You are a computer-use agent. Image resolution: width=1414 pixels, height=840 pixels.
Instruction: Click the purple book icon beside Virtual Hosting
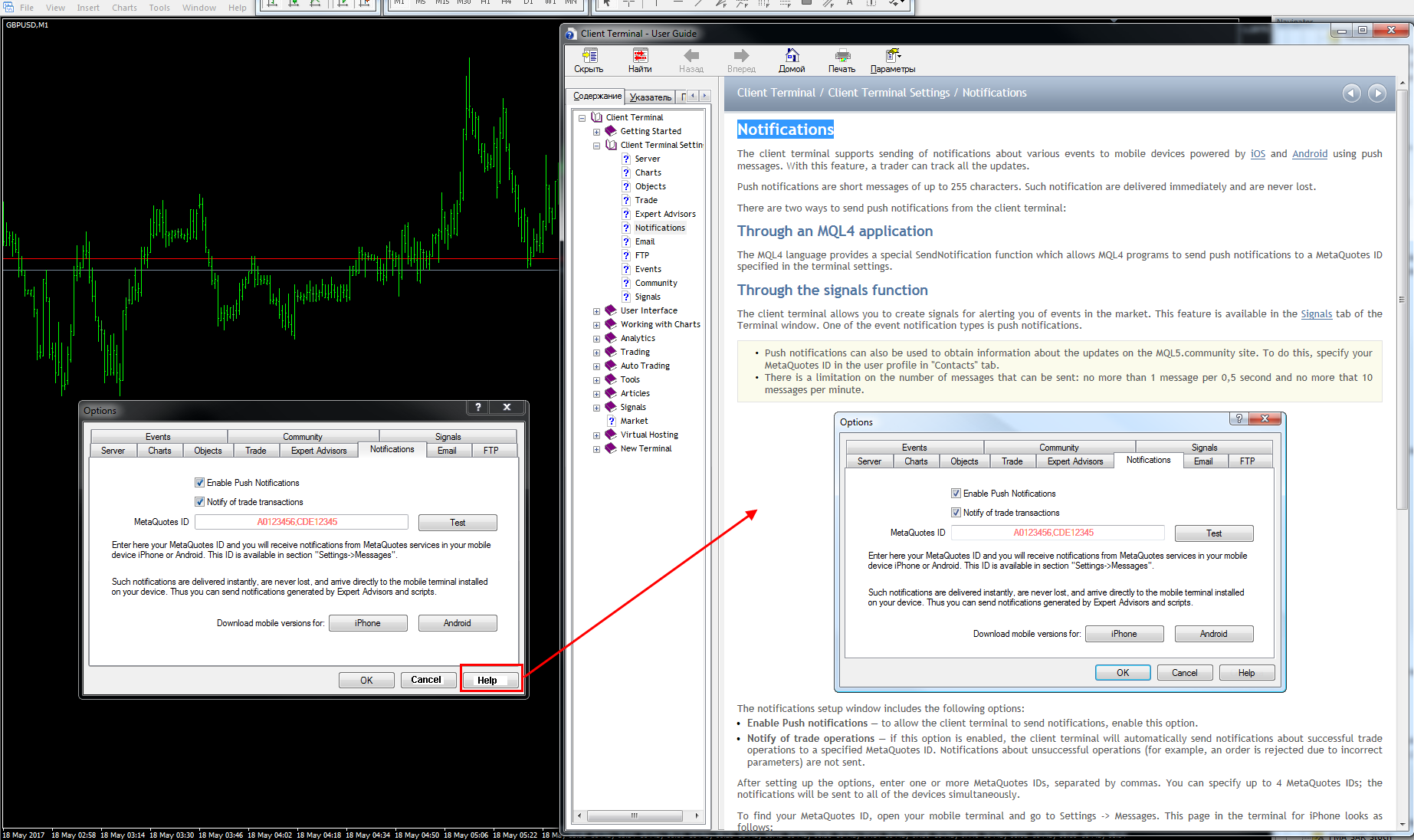(x=611, y=435)
